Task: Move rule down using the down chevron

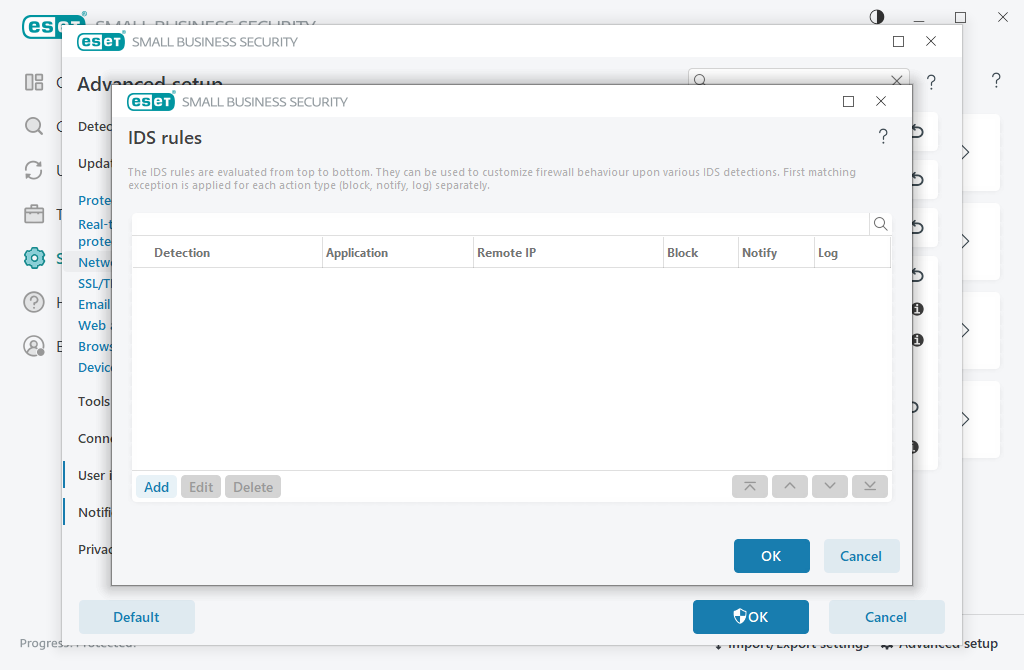Action: 829,486
